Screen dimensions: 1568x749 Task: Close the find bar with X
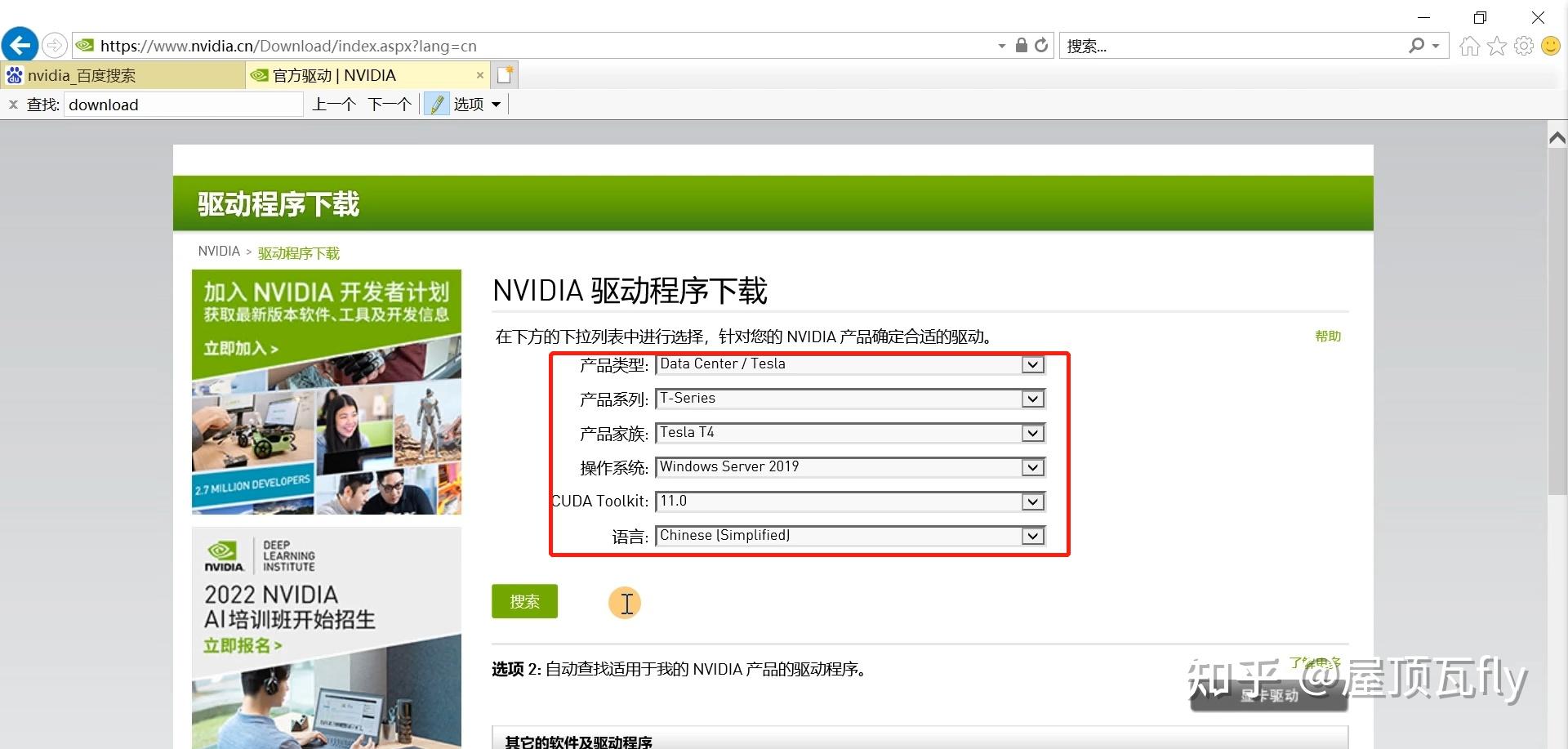coord(13,105)
